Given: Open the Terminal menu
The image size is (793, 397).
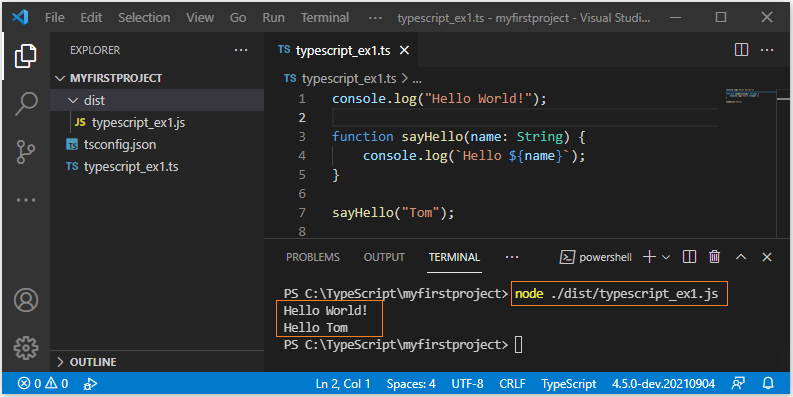Looking at the screenshot, I should point(325,18).
